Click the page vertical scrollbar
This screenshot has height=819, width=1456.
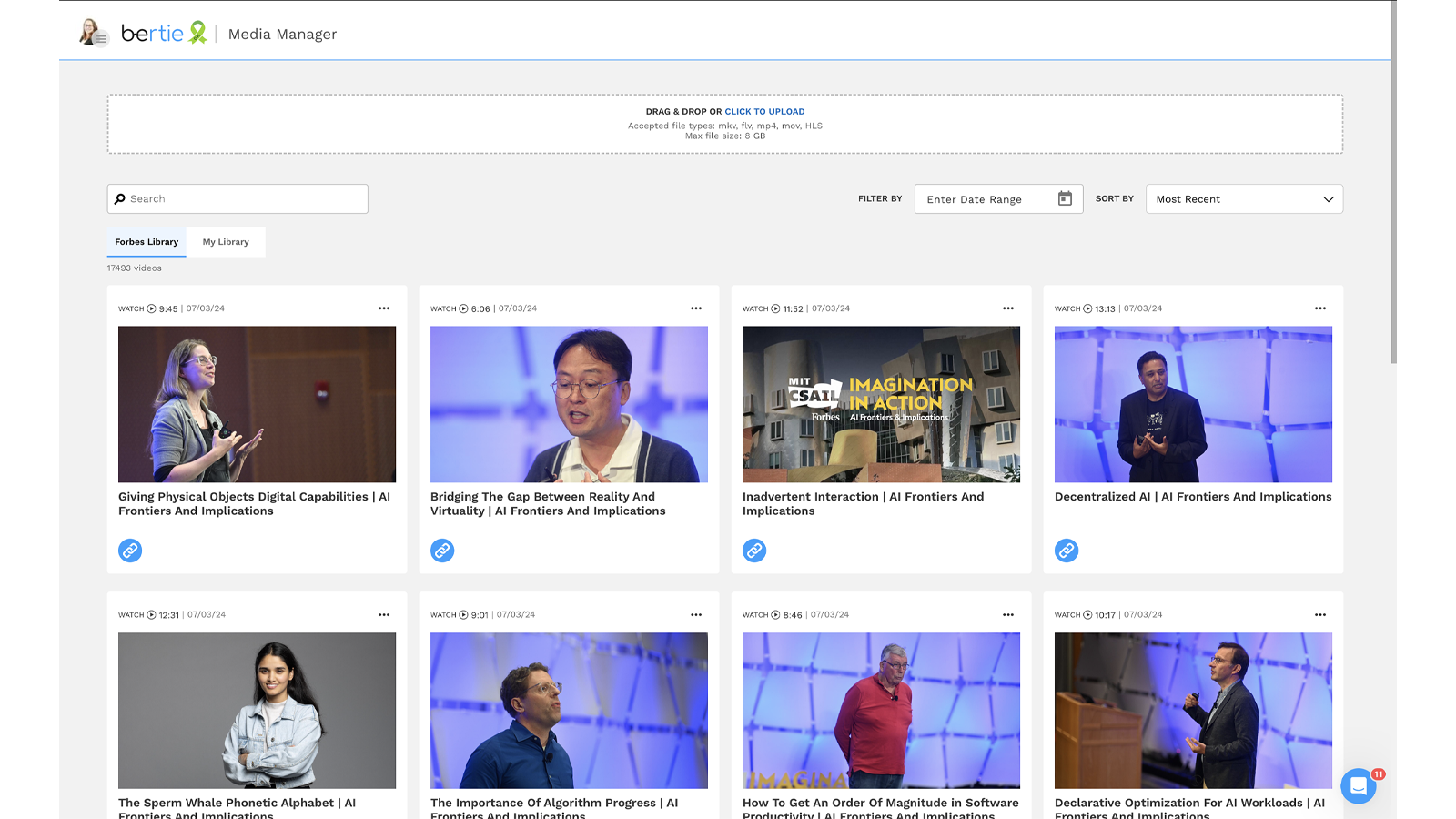1393,182
